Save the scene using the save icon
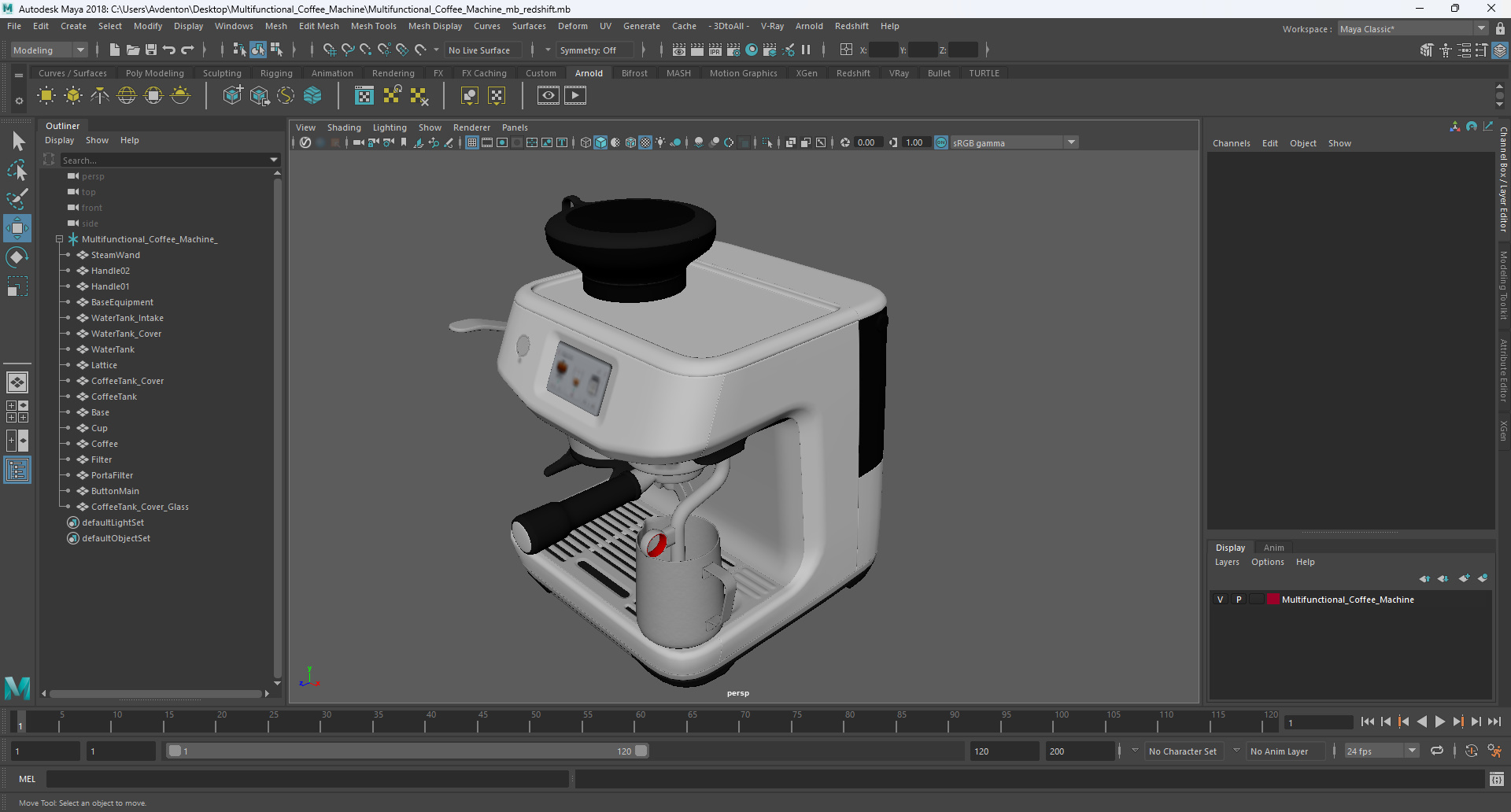The height and width of the screenshot is (812, 1511). (151, 50)
